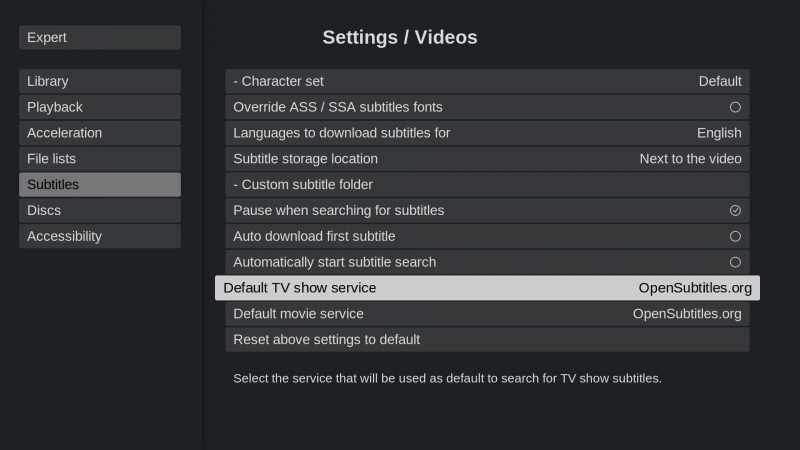
Task: Open Languages to download subtitles for
Action: 487,133
